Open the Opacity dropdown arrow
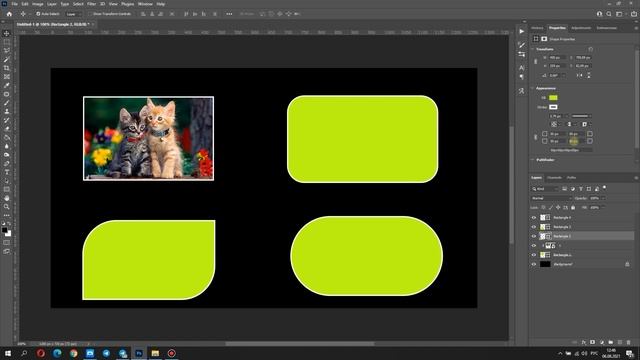 point(603,198)
